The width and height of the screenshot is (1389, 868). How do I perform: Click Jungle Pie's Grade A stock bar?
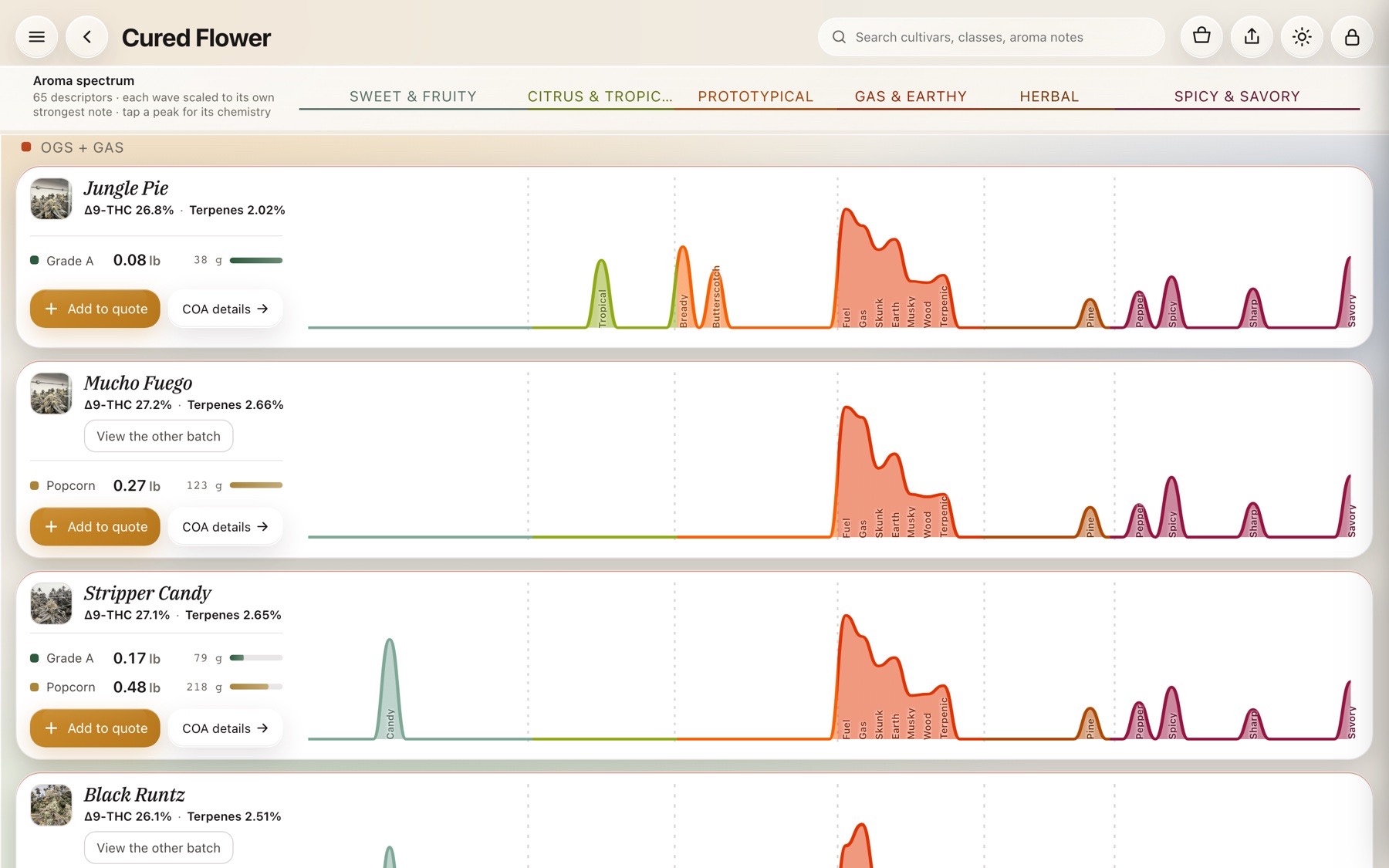(x=256, y=260)
